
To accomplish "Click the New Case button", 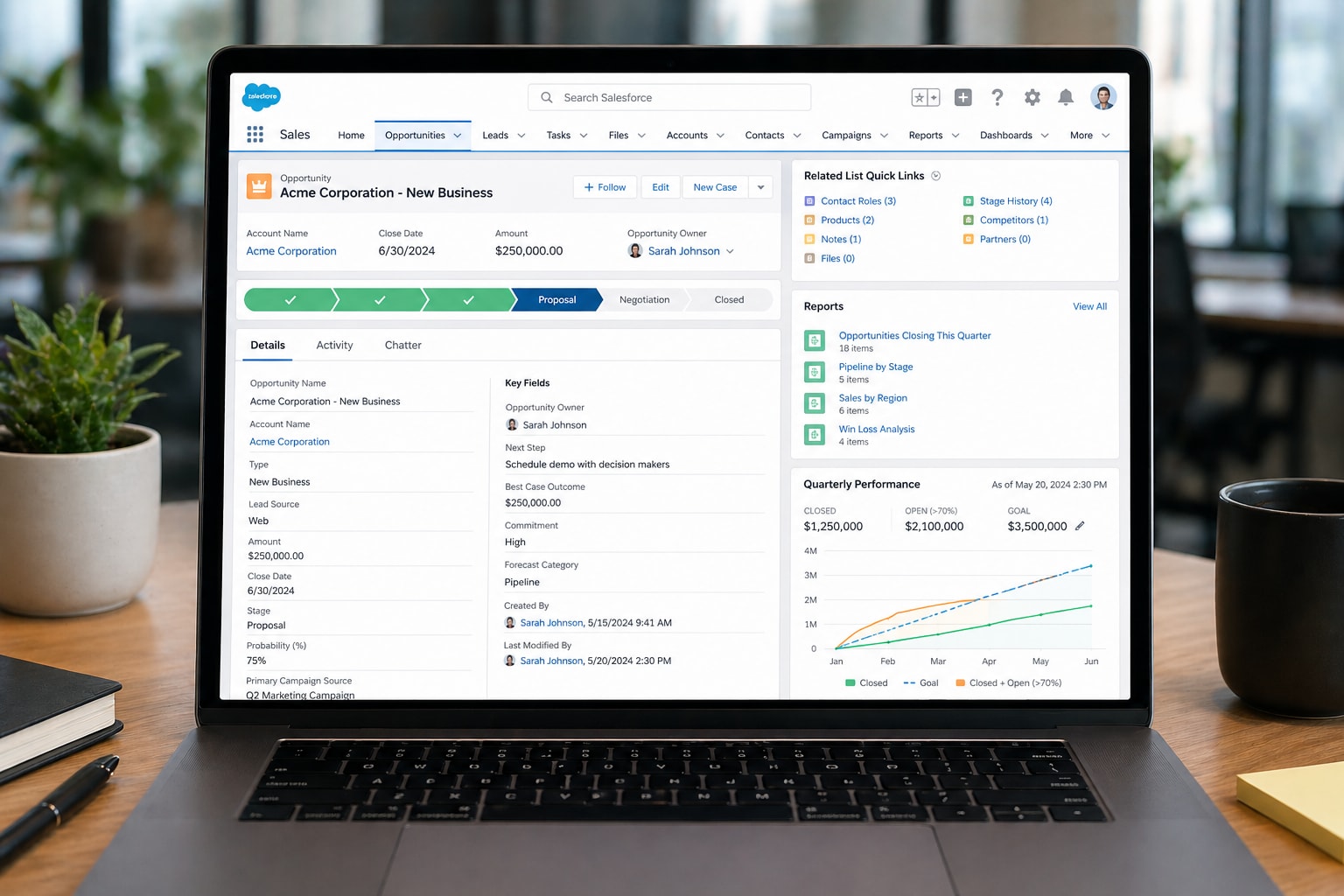I will [715, 187].
